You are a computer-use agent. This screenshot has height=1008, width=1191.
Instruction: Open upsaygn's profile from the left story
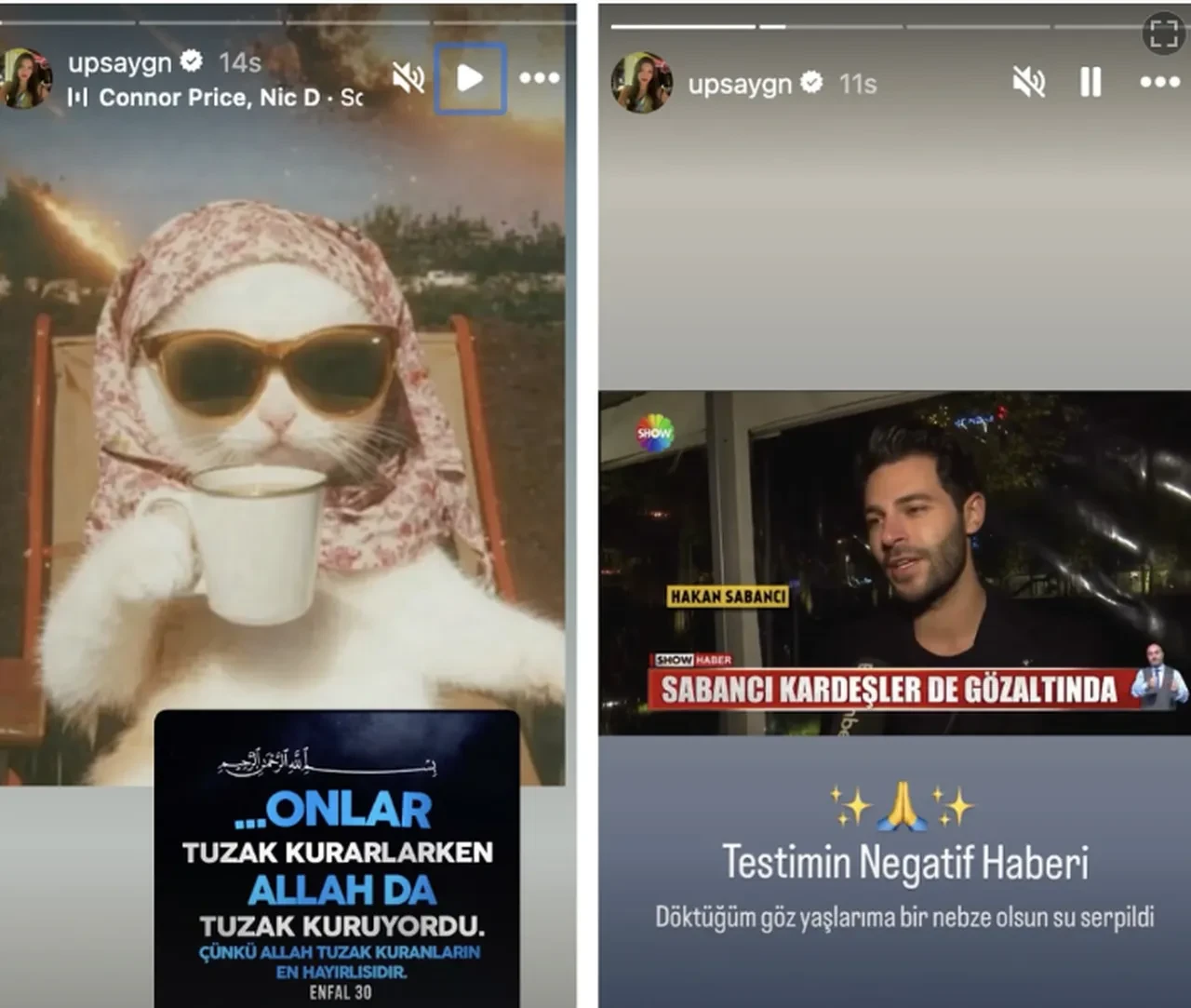28,78
